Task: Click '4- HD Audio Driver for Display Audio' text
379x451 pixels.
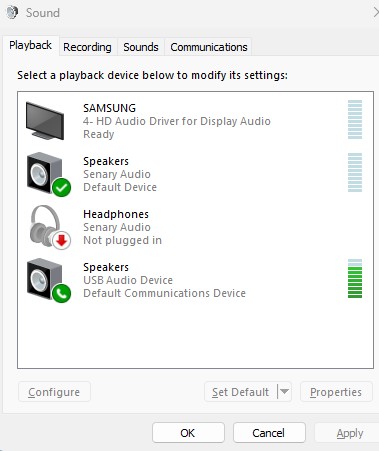Action: tap(177, 121)
